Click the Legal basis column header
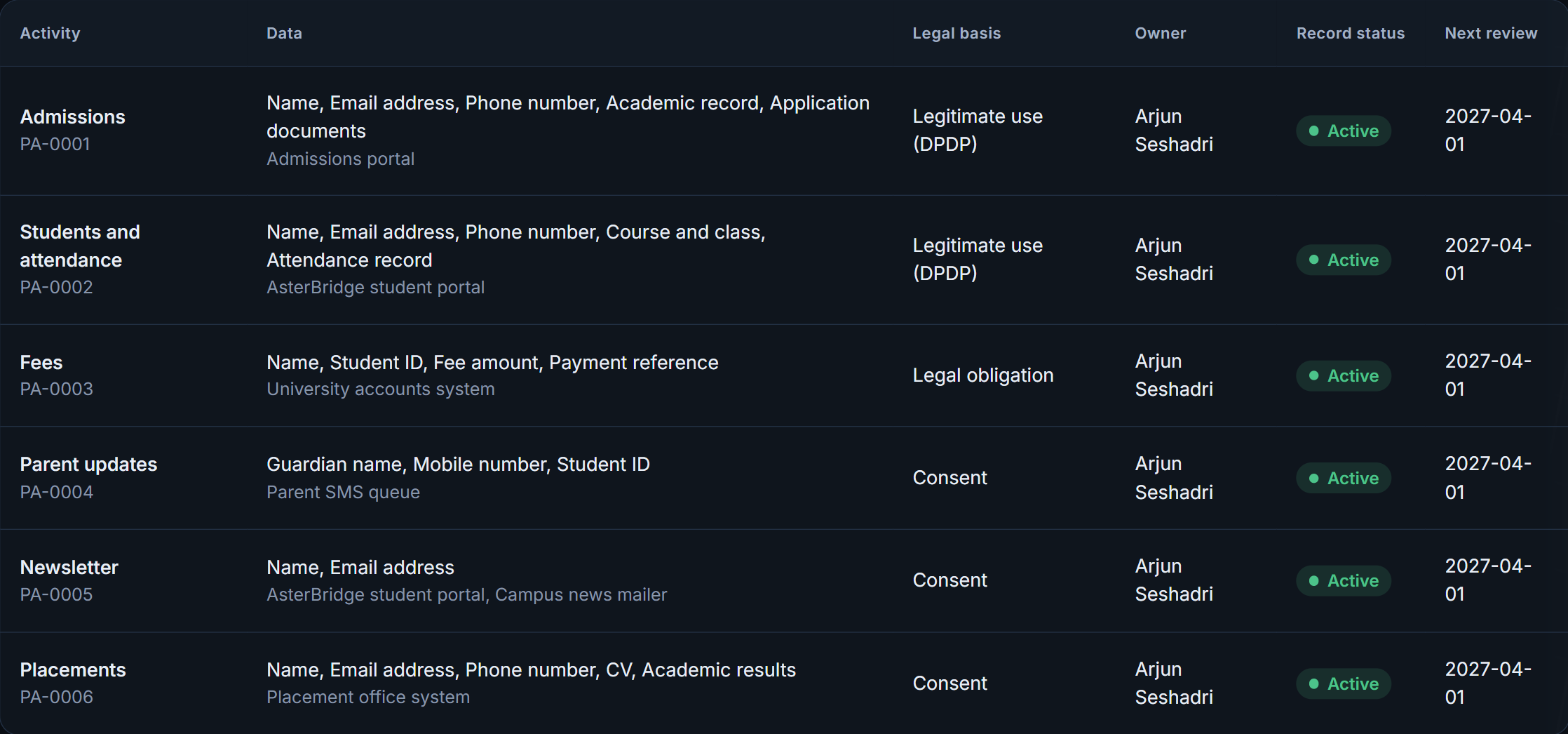Viewport: 1568px width, 734px height. click(x=957, y=33)
